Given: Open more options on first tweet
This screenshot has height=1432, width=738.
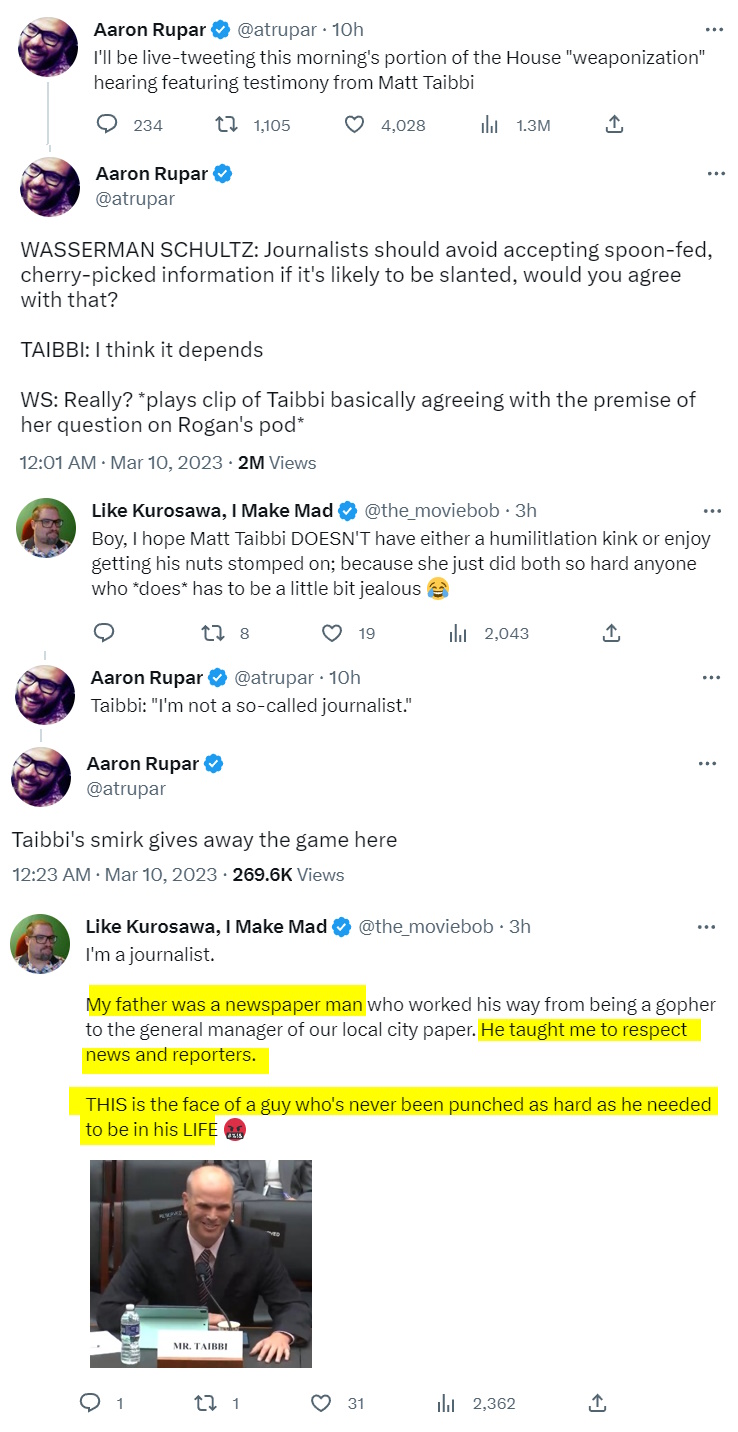Looking at the screenshot, I should tap(714, 29).
